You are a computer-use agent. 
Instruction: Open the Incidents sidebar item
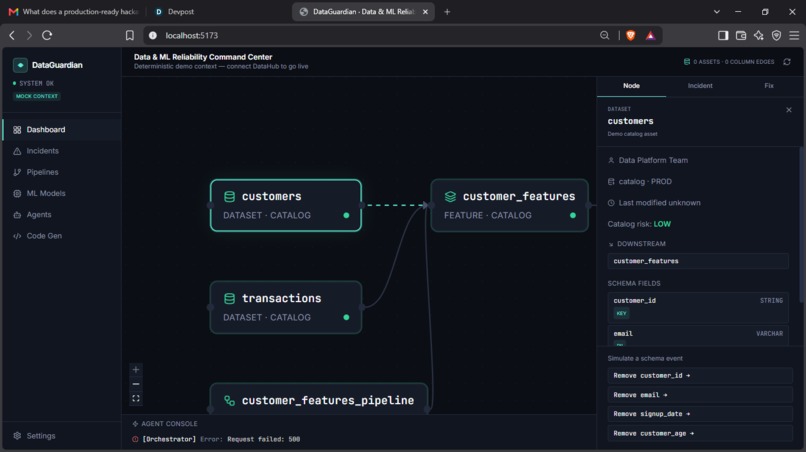pyautogui.click(x=62, y=151)
